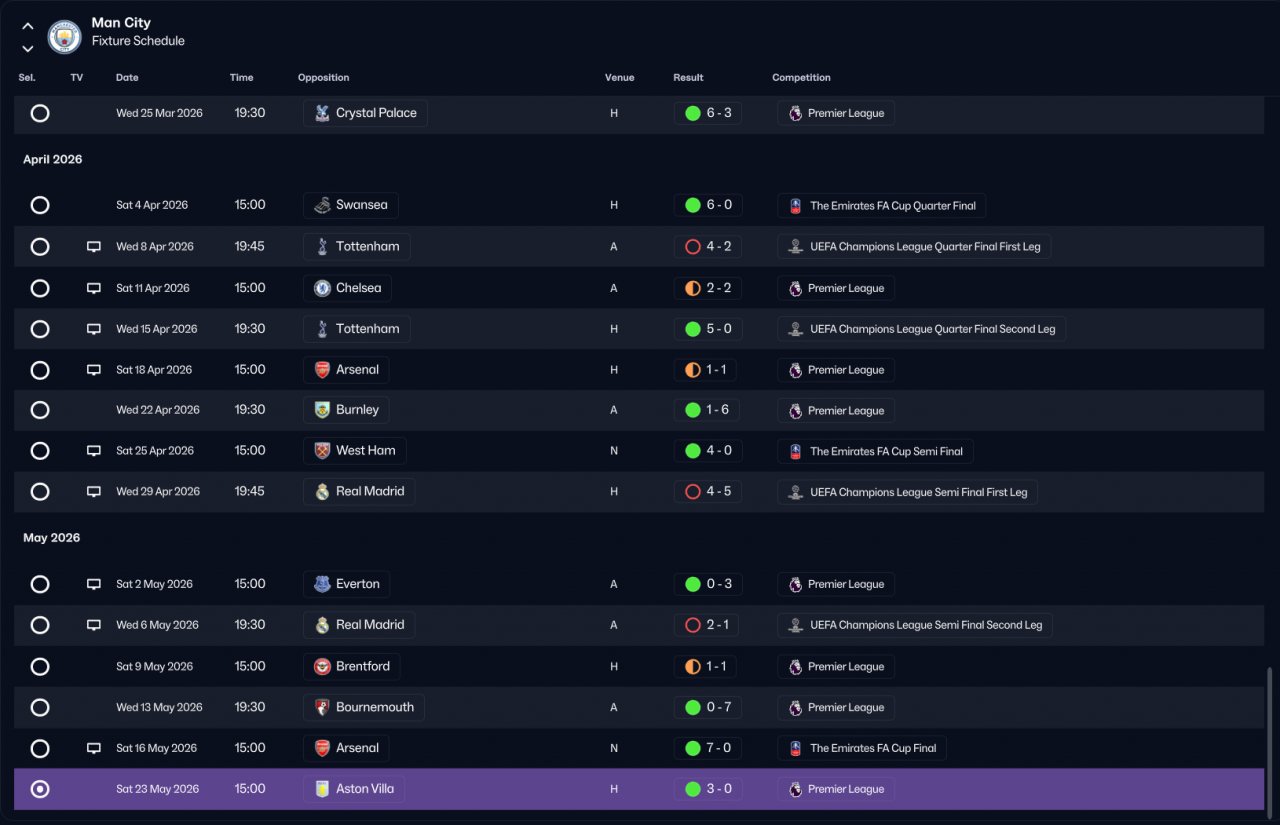Sort fixtures by the Date column header
This screenshot has width=1280, height=825.
(x=127, y=78)
